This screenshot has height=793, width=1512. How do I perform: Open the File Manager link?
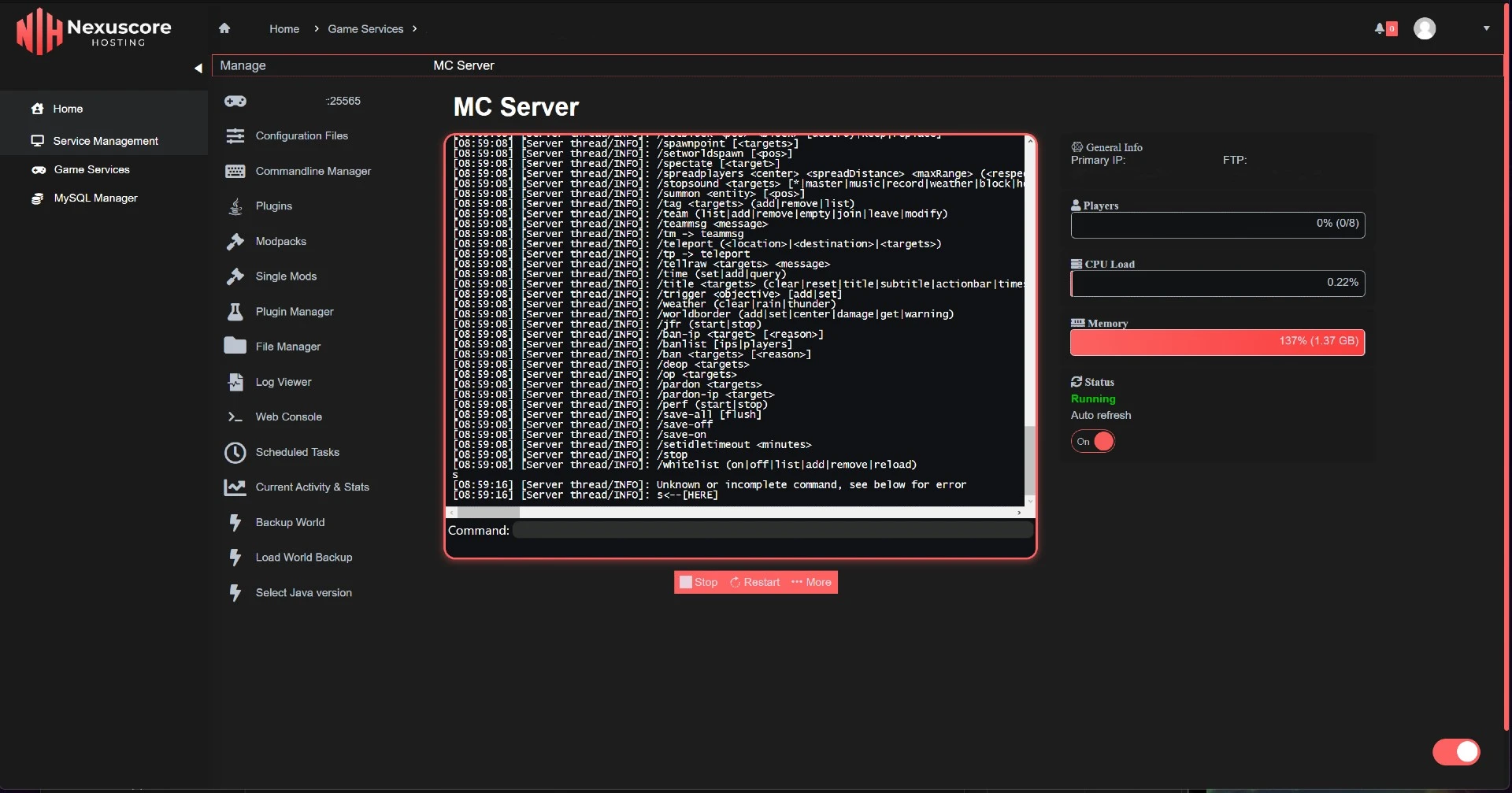tap(288, 346)
